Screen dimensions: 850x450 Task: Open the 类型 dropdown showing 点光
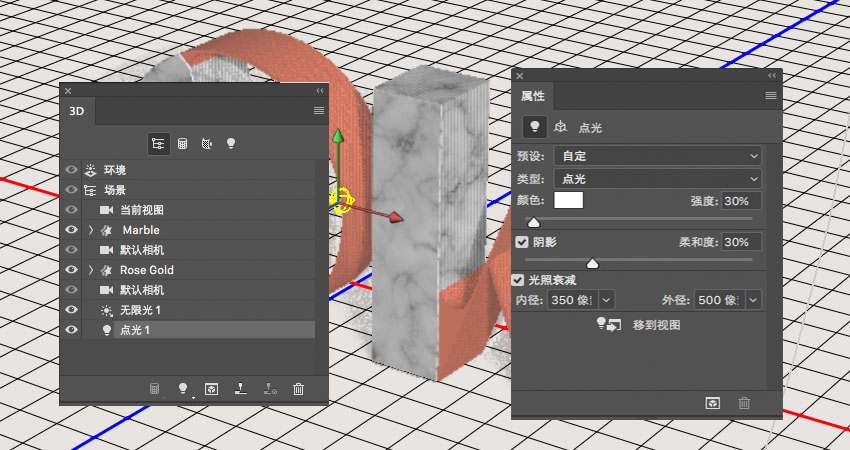658,179
